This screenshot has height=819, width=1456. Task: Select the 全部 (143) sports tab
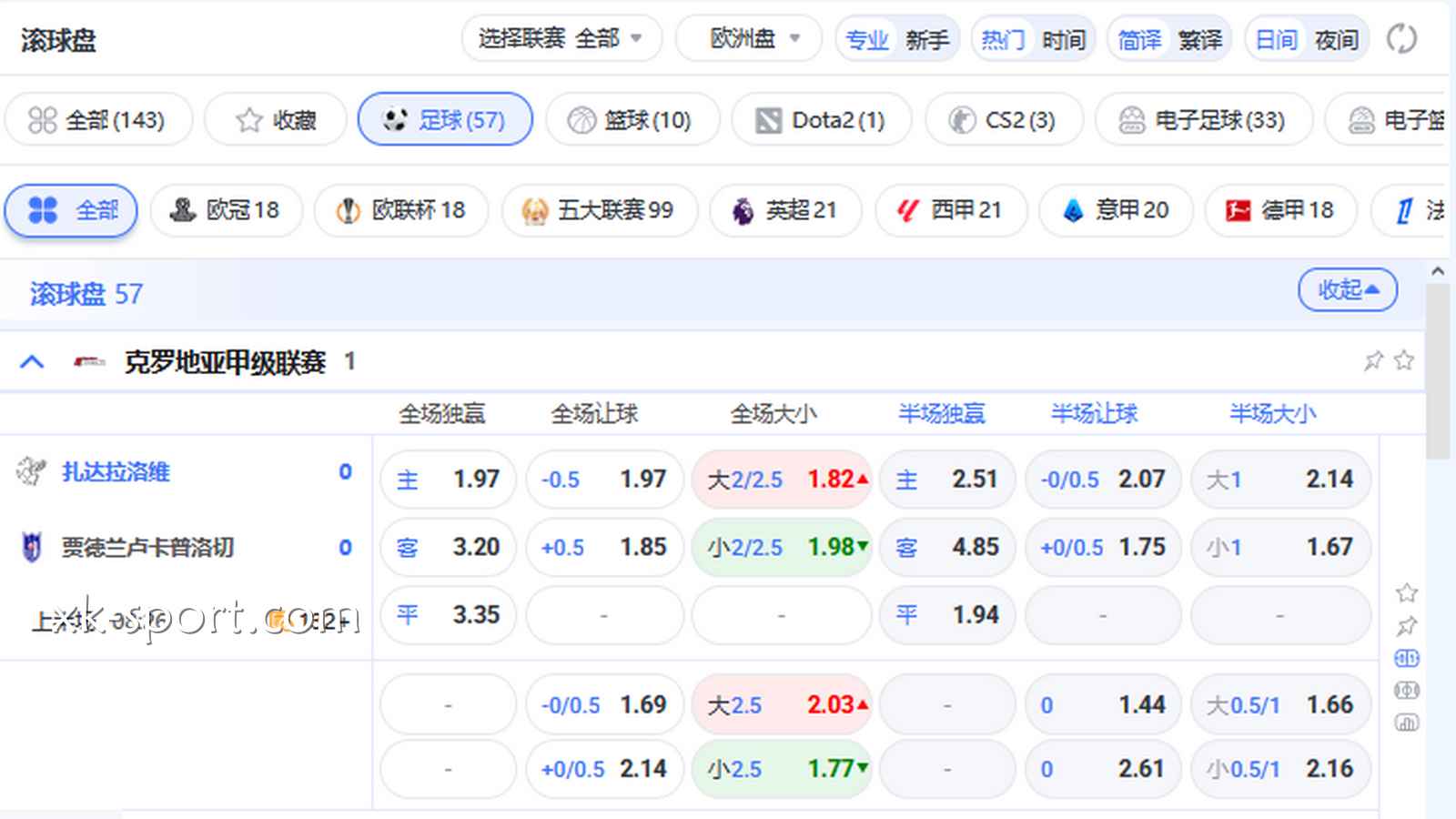click(98, 119)
